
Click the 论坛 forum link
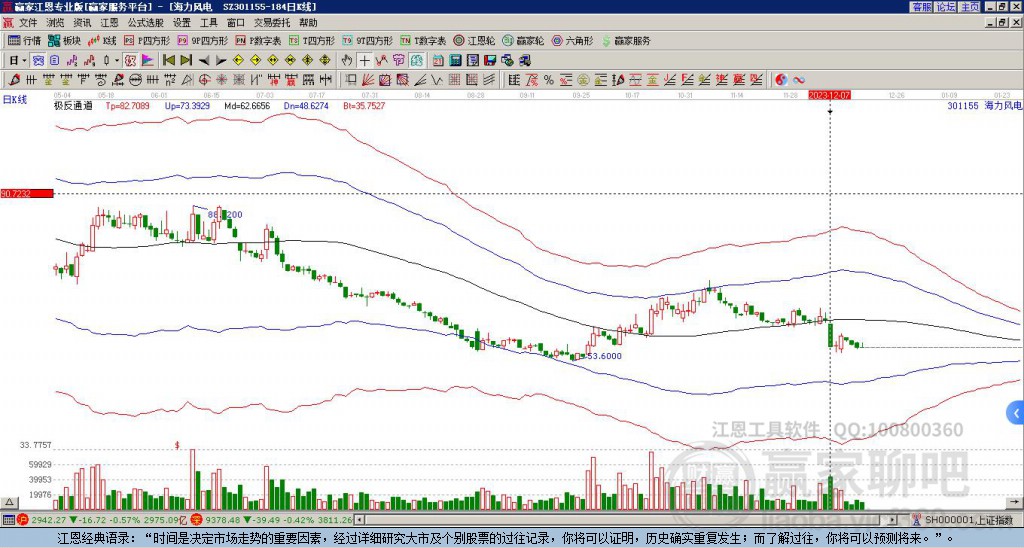pos(945,7)
